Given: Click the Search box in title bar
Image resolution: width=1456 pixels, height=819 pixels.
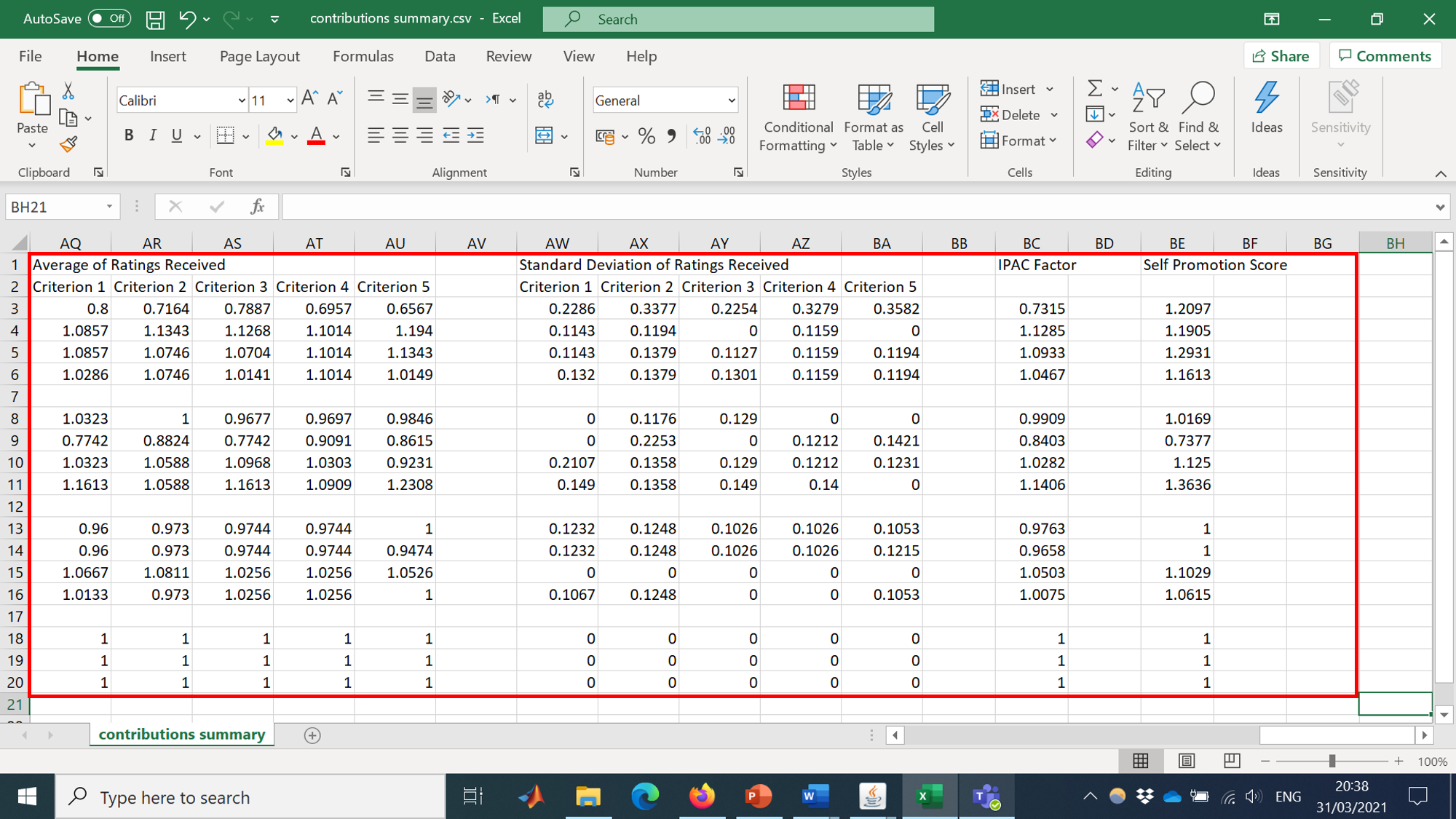Looking at the screenshot, I should tap(738, 19).
